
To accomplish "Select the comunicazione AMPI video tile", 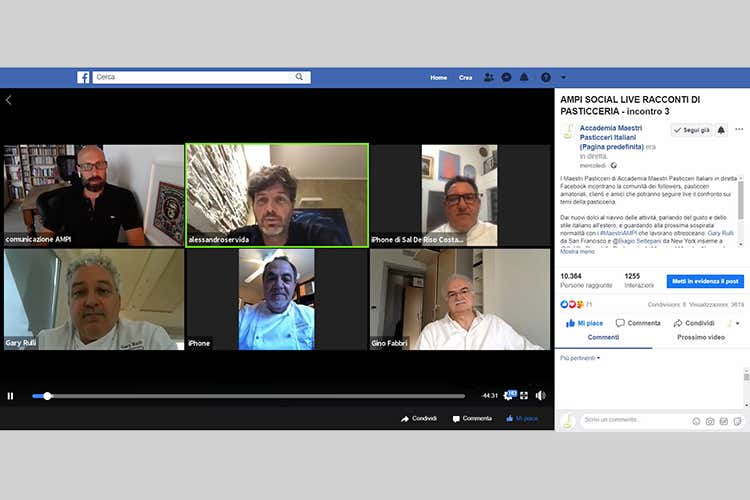I will tap(94, 195).
